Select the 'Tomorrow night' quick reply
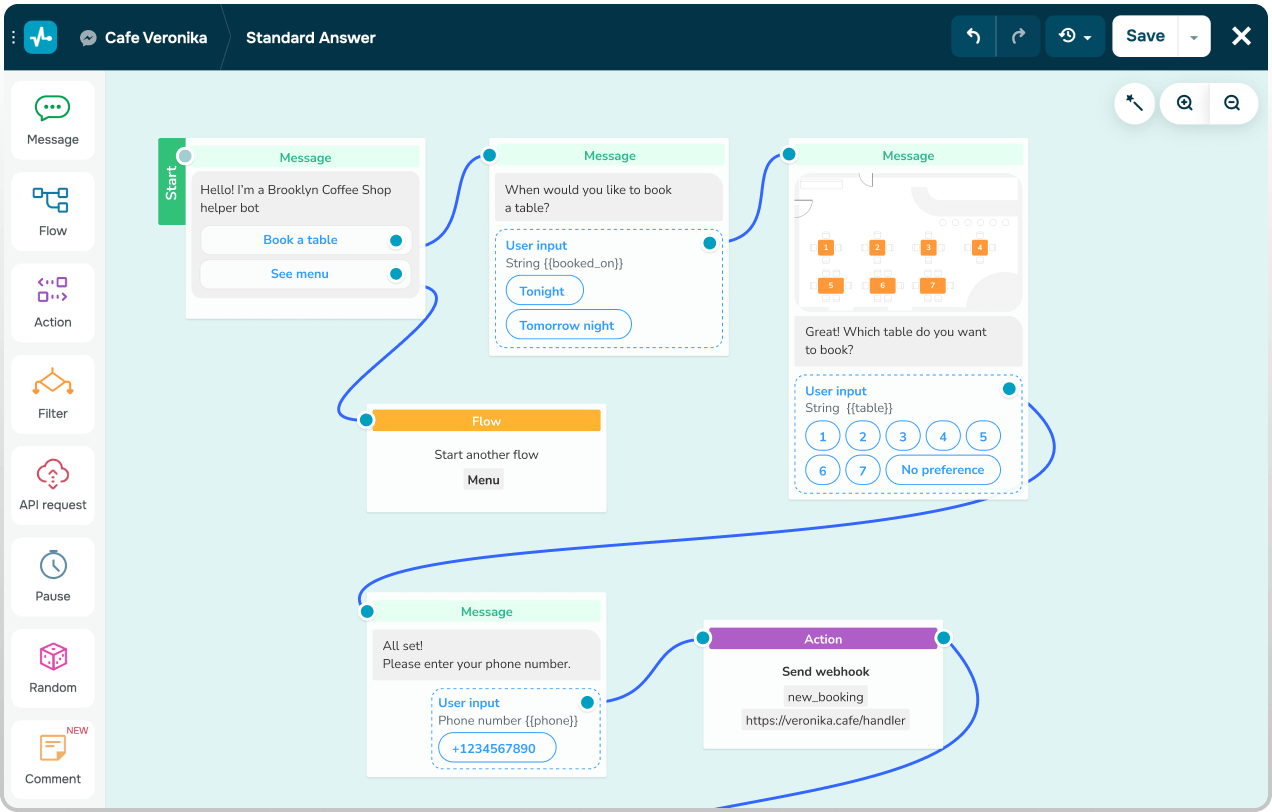The image size is (1272, 812). point(567,325)
